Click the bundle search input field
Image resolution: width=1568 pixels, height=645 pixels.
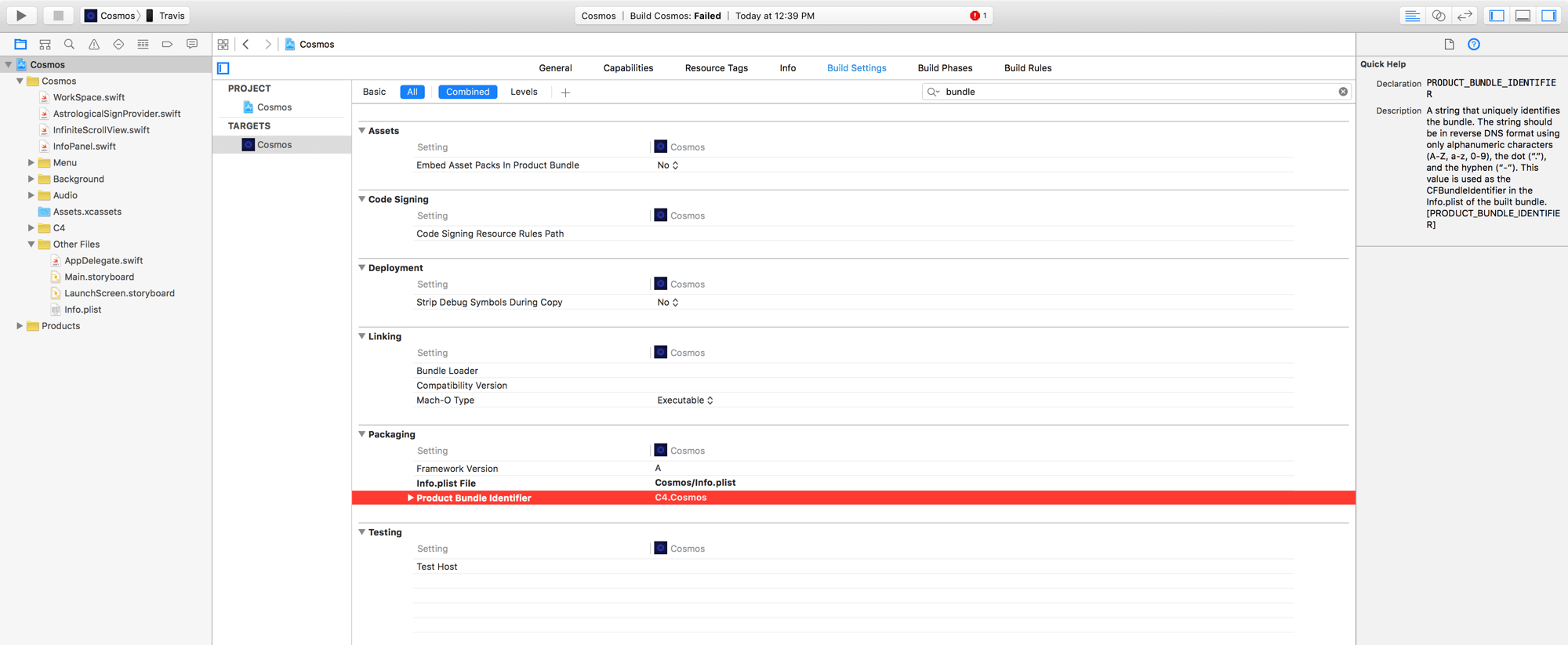pyautogui.click(x=1137, y=92)
